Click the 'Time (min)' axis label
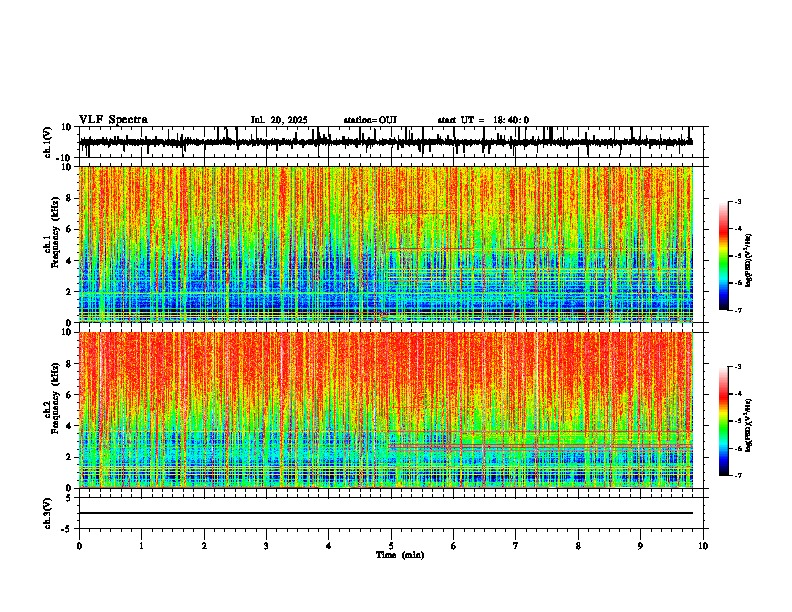 [400, 555]
